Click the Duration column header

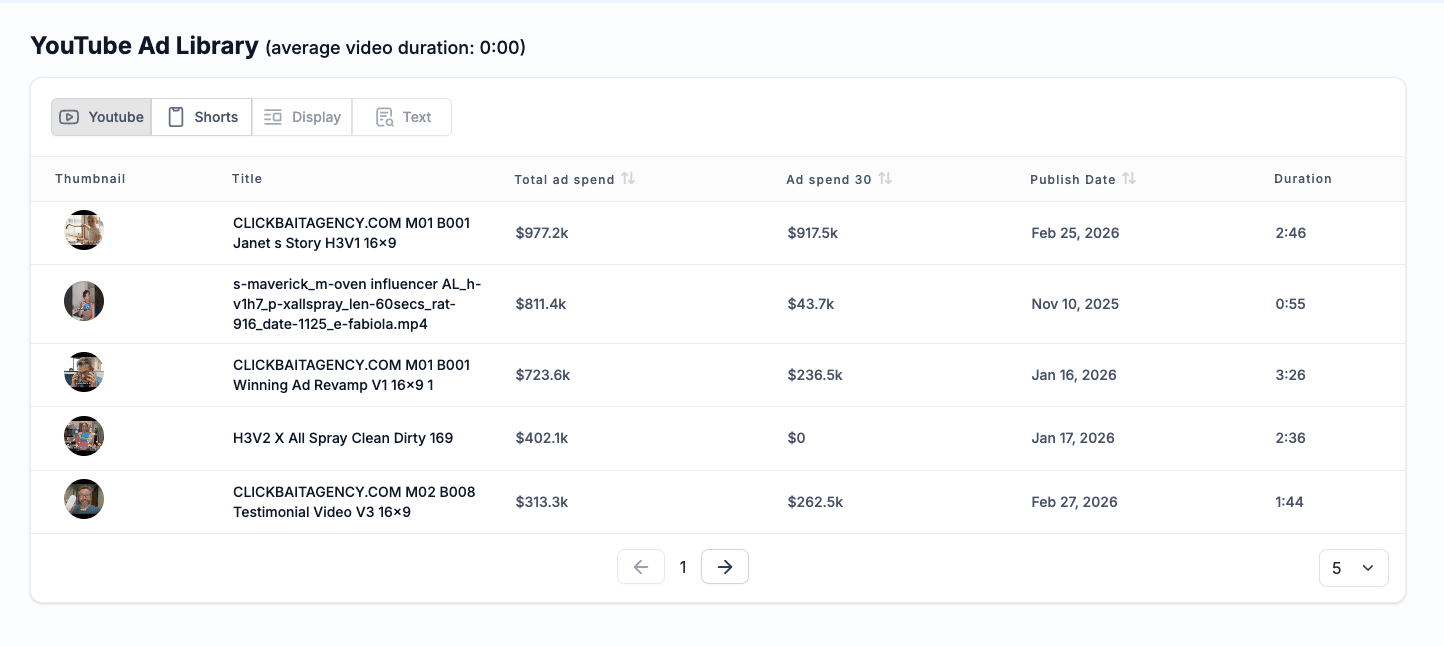point(1302,179)
